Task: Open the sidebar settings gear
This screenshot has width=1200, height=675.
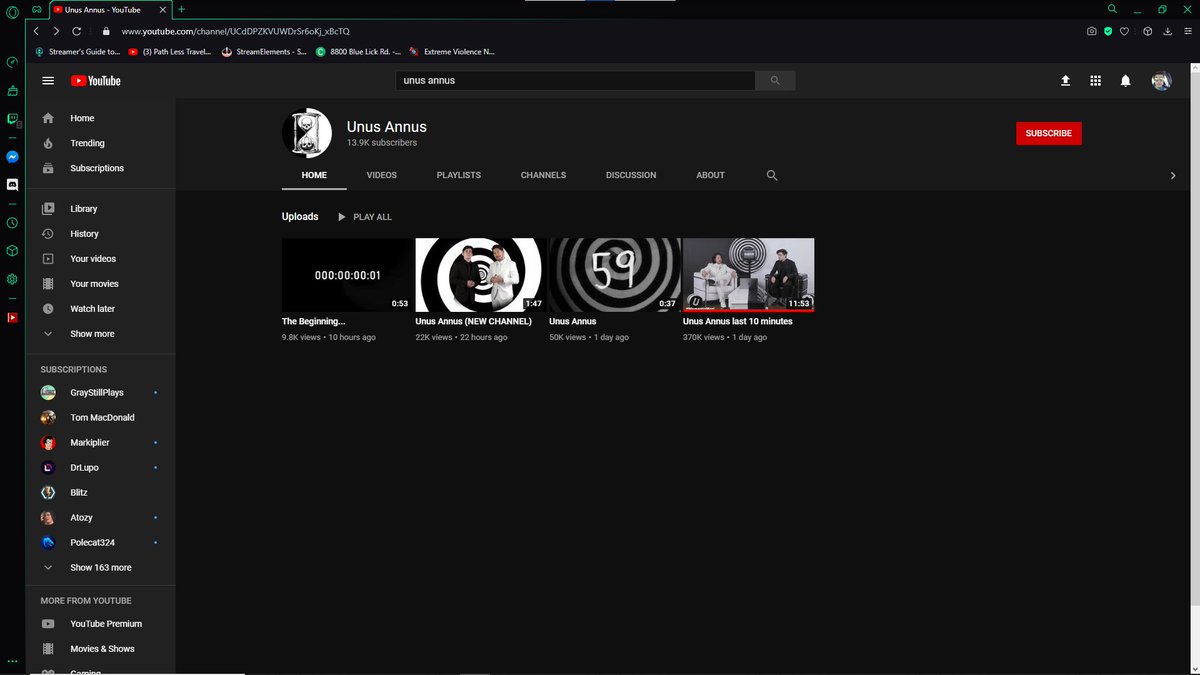Action: coord(12,279)
